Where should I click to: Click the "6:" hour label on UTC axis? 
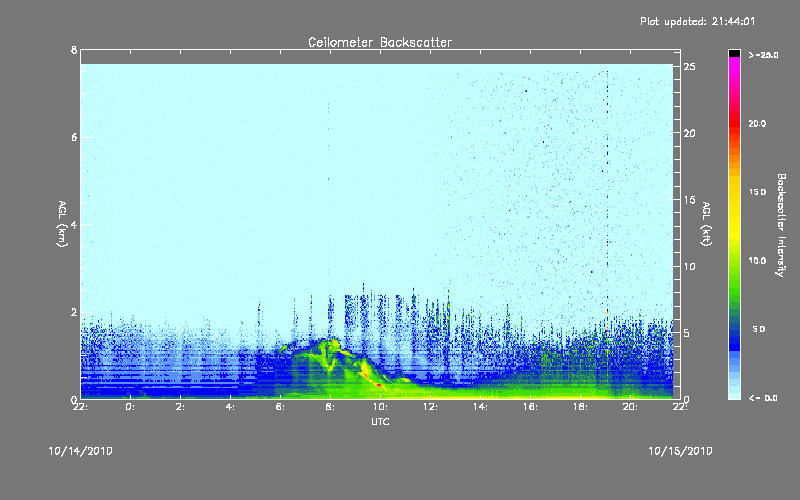[280, 407]
